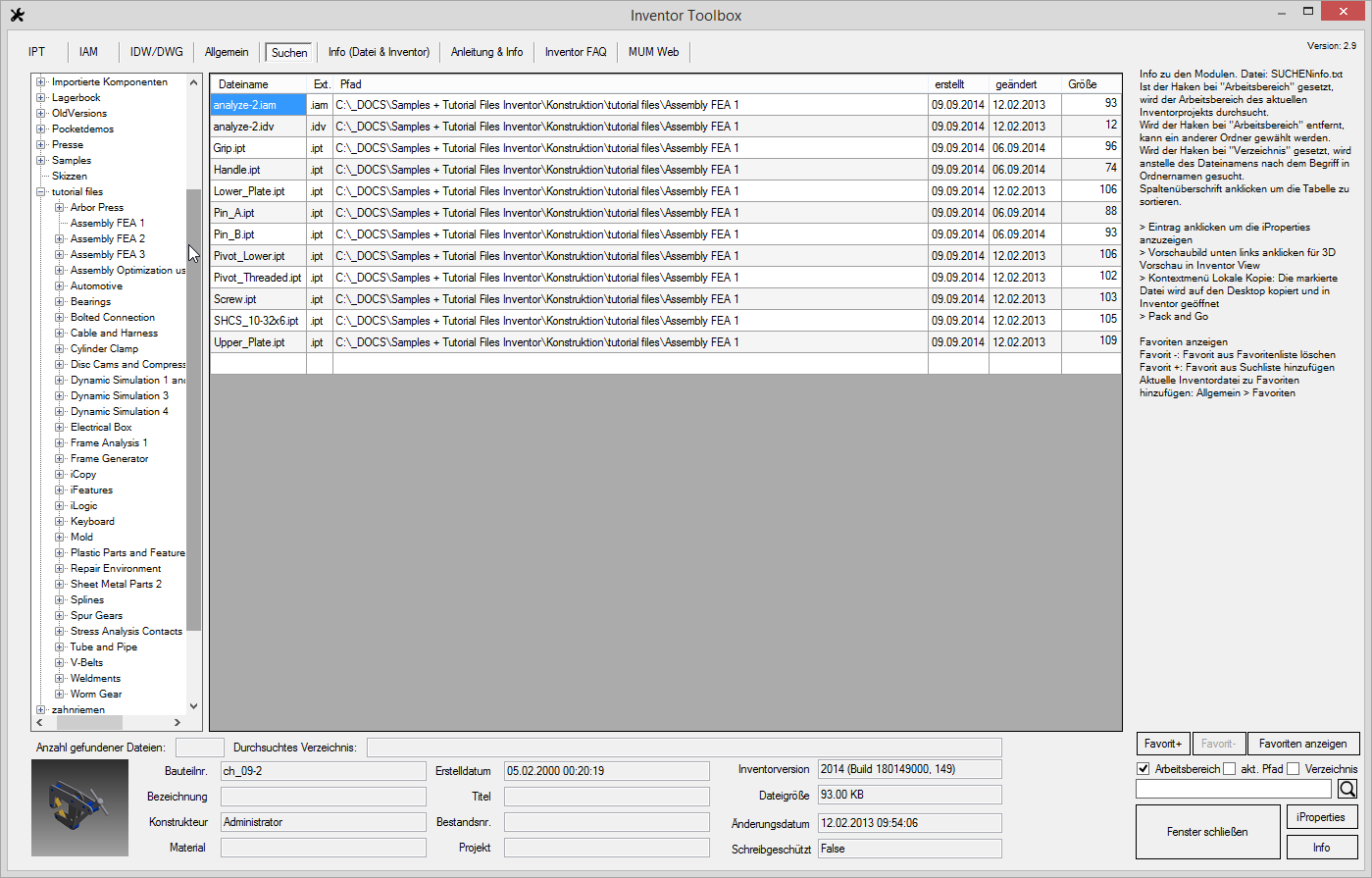Sort table by Größe column header
This screenshot has width=1372, height=878.
click(x=1092, y=84)
